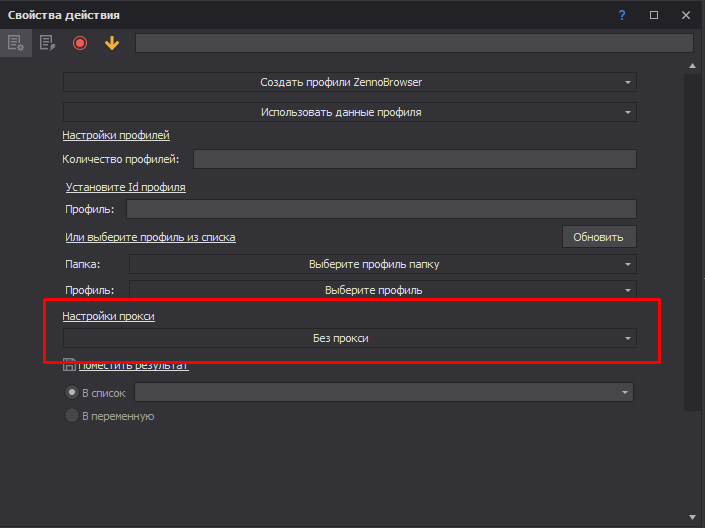The width and height of the screenshot is (705, 528).
Task: Select the 'В список' radio button
Action: pyautogui.click(x=71, y=393)
